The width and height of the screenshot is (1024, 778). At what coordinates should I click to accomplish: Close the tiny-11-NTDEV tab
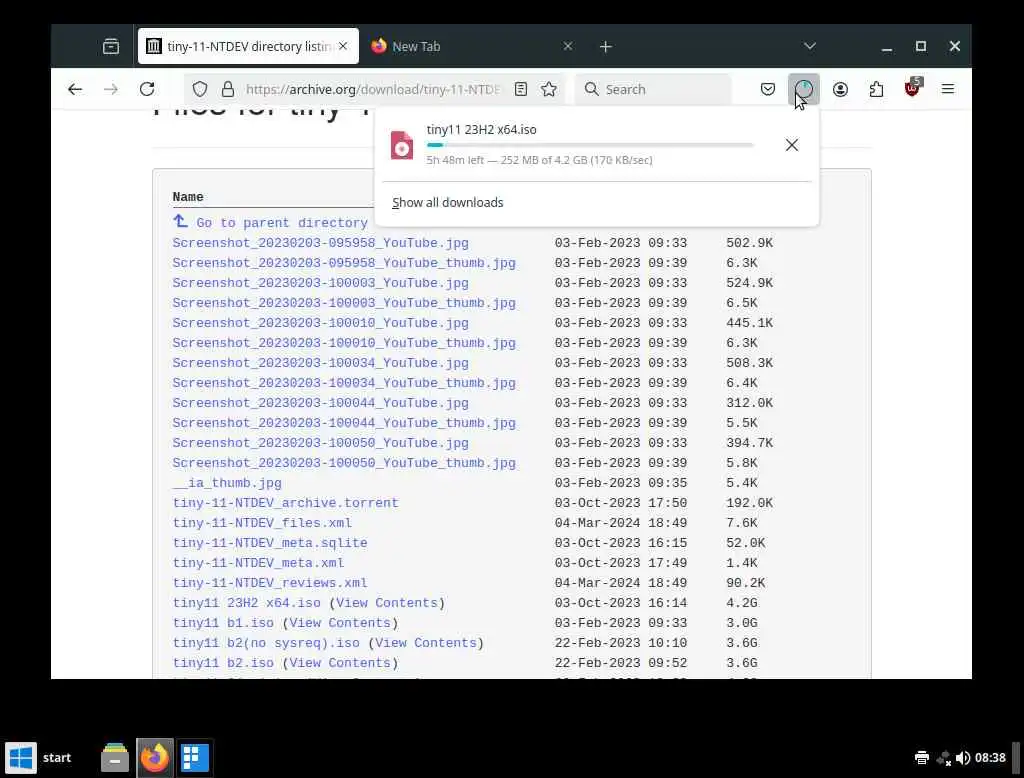[343, 46]
